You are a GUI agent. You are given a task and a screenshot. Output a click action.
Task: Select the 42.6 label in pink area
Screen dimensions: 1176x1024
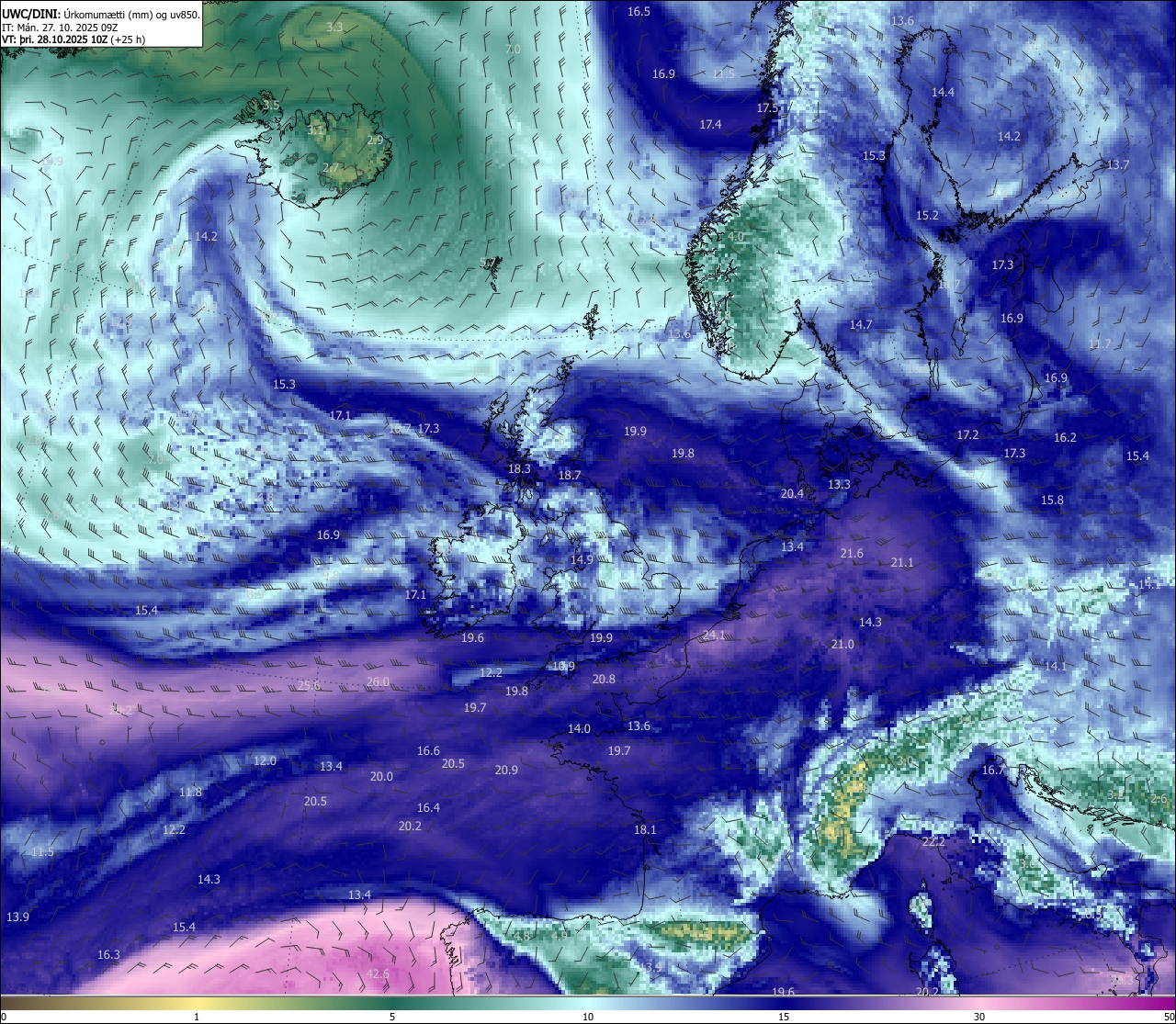(378, 973)
